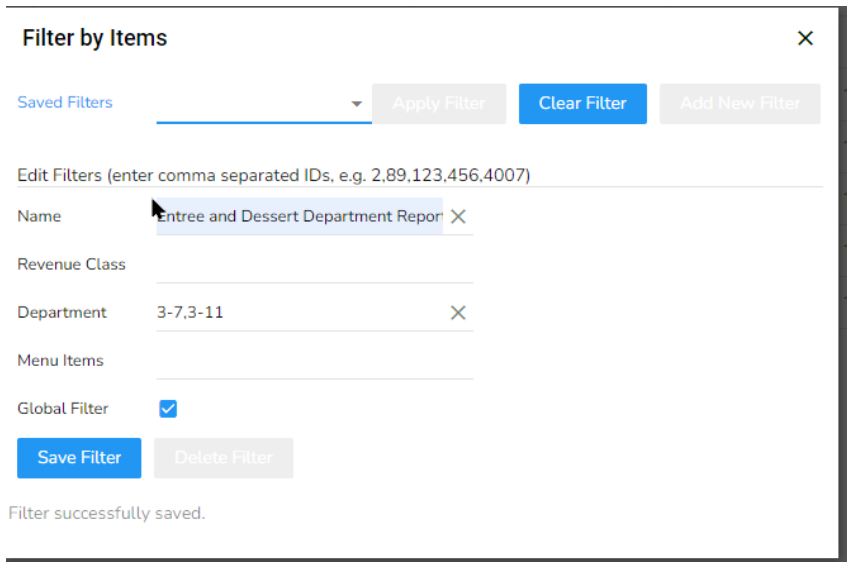Screen dimensions: 847x563
Task: Close the Filter by Items dialog
Action: pos(805,39)
